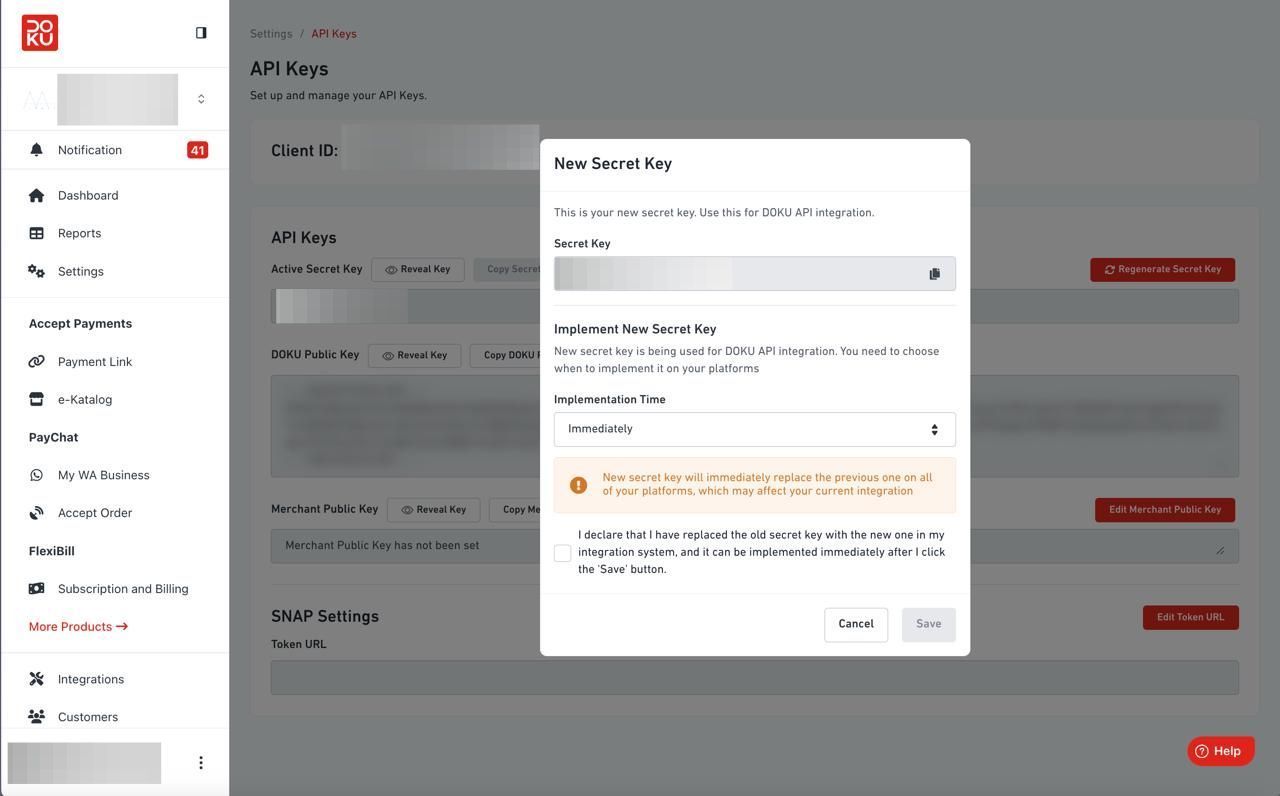Copy the new secret key via icon
Viewport: 1280px width, 796px height.
[x=935, y=274]
